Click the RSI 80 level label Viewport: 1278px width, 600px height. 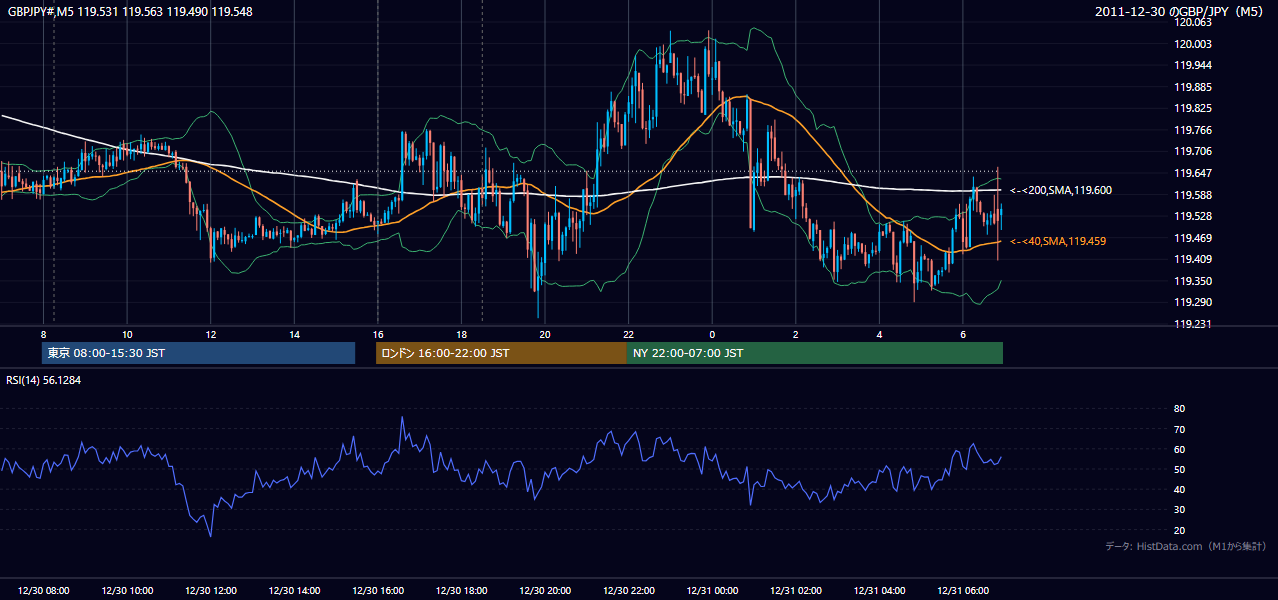click(x=1179, y=409)
